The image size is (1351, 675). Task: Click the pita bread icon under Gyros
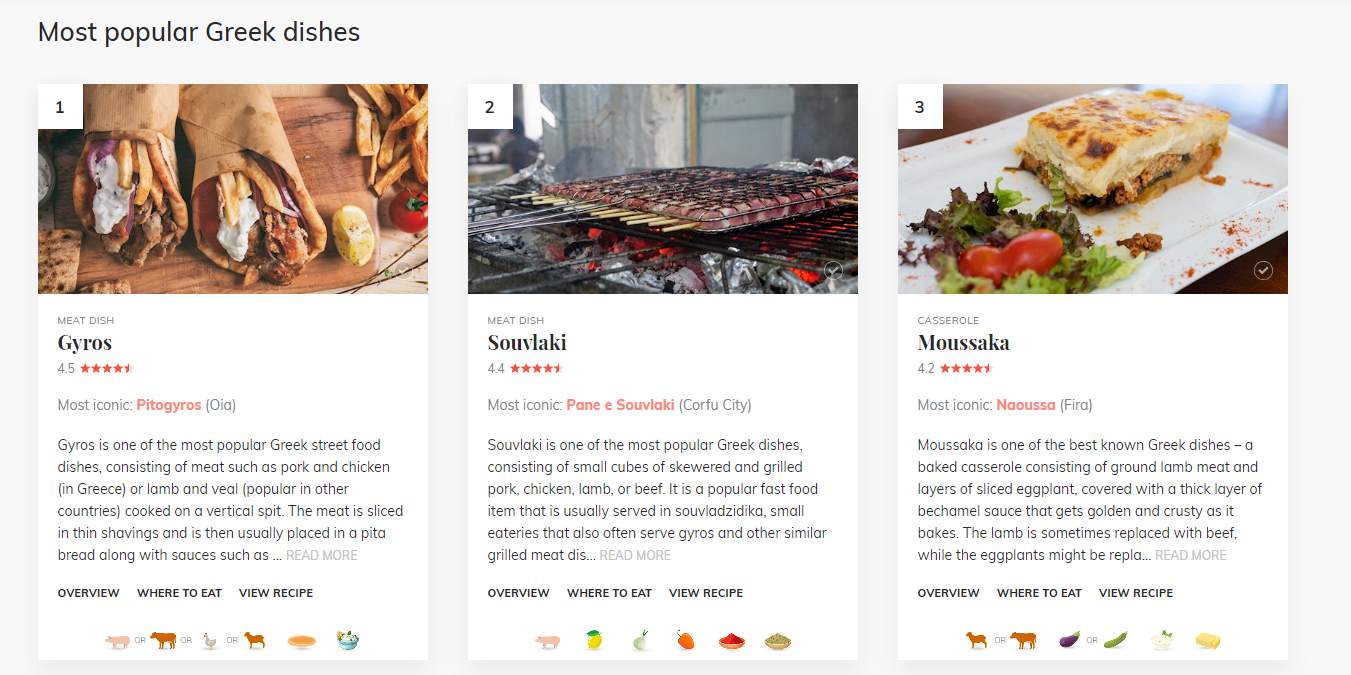(x=302, y=641)
